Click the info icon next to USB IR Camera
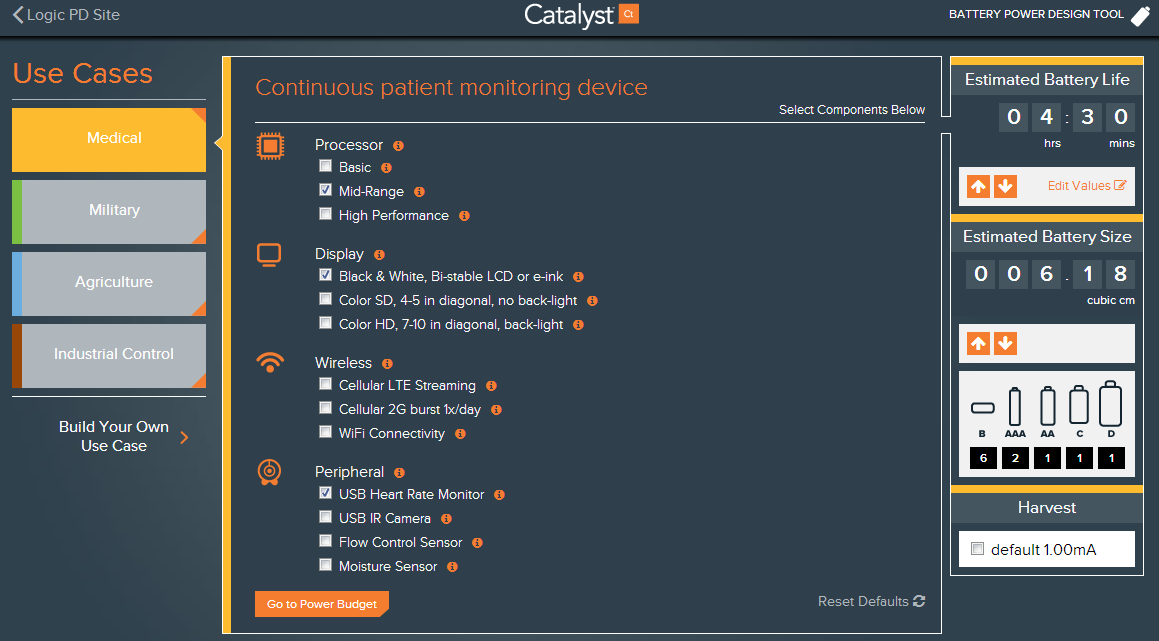The width and height of the screenshot is (1159, 641). (446, 519)
